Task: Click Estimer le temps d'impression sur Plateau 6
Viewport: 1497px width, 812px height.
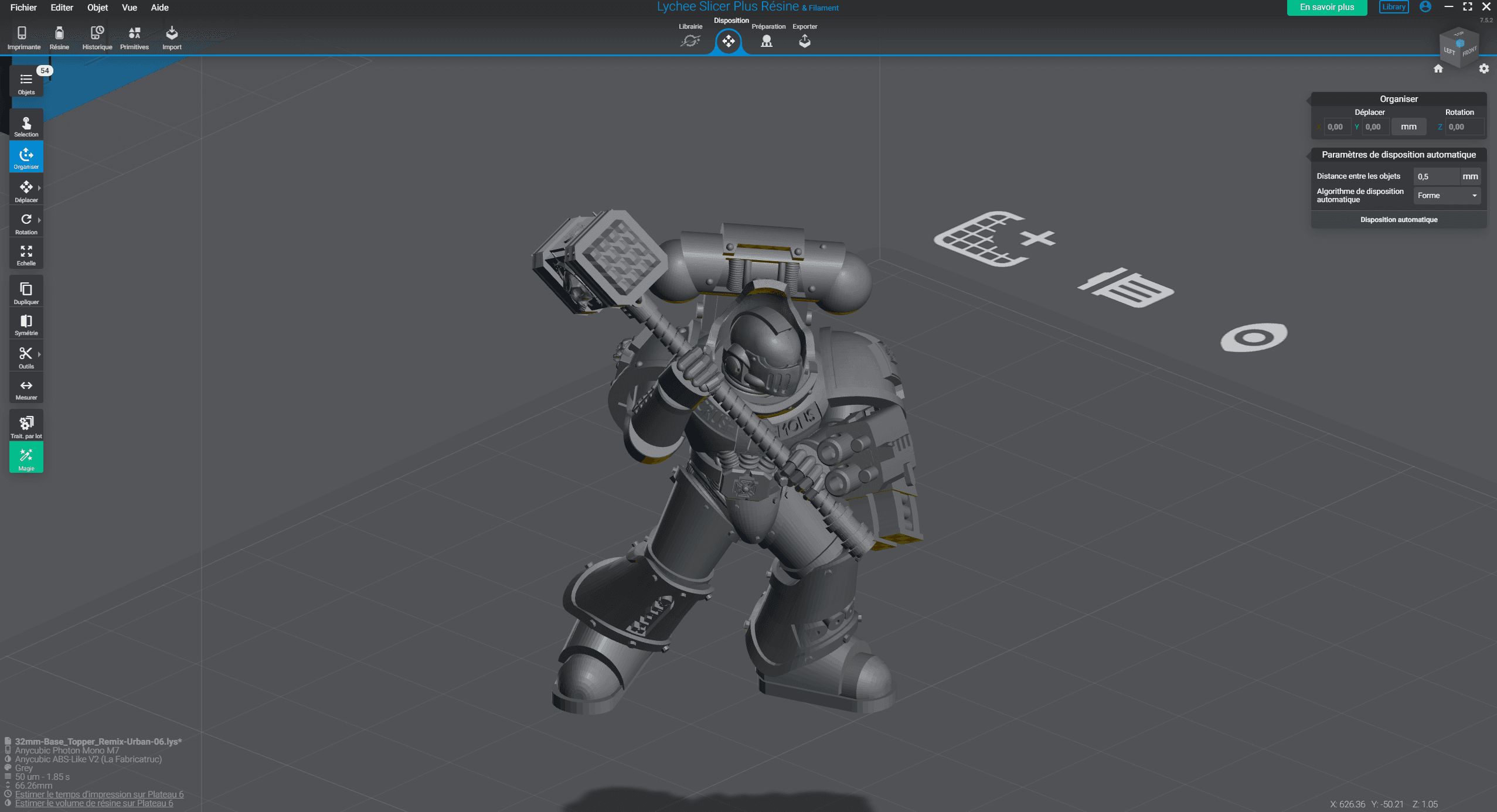Action: (99, 794)
